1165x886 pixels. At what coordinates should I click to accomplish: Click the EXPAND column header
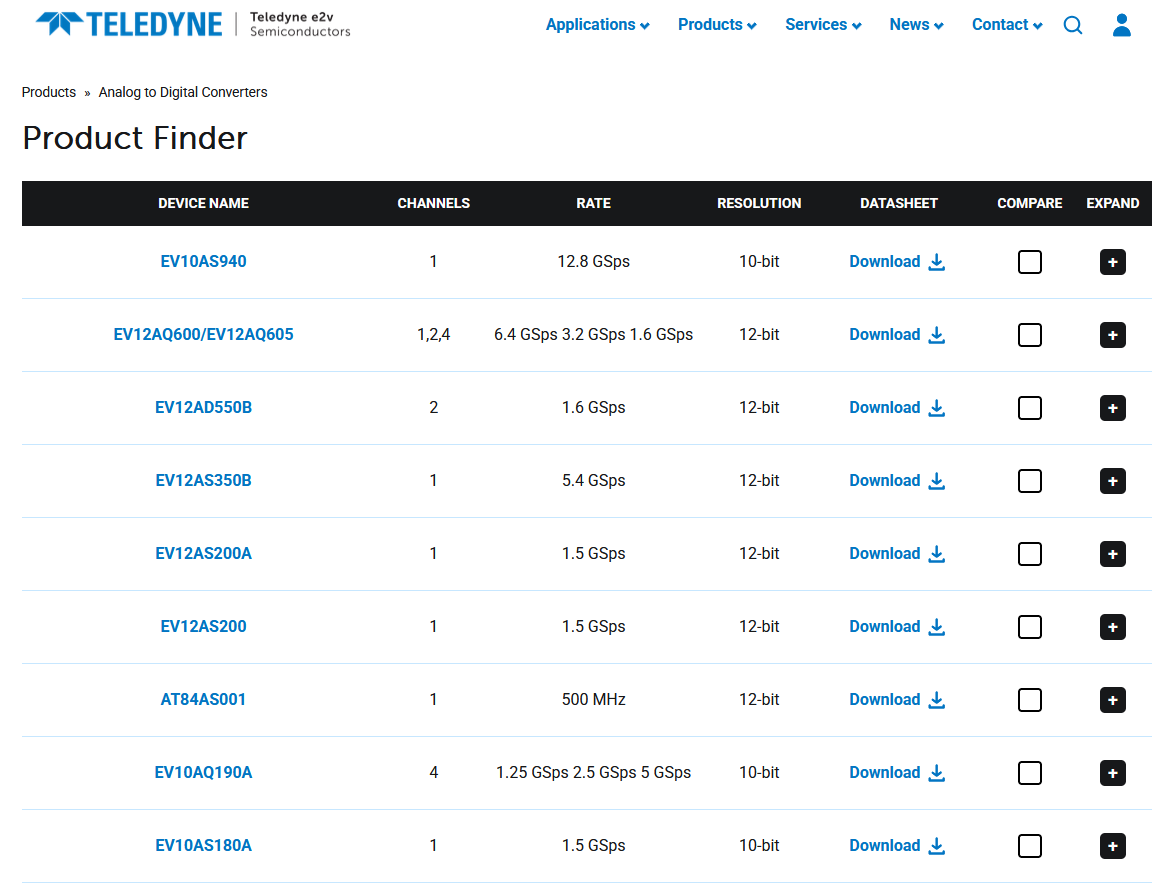click(1113, 203)
